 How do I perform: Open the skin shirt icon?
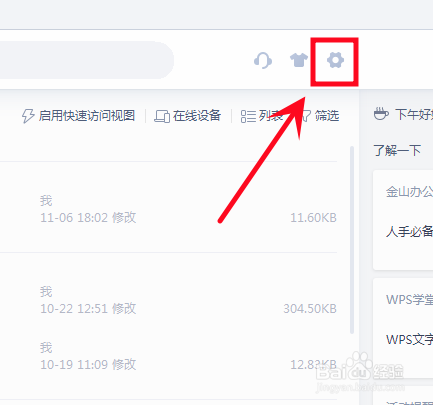pos(299,60)
